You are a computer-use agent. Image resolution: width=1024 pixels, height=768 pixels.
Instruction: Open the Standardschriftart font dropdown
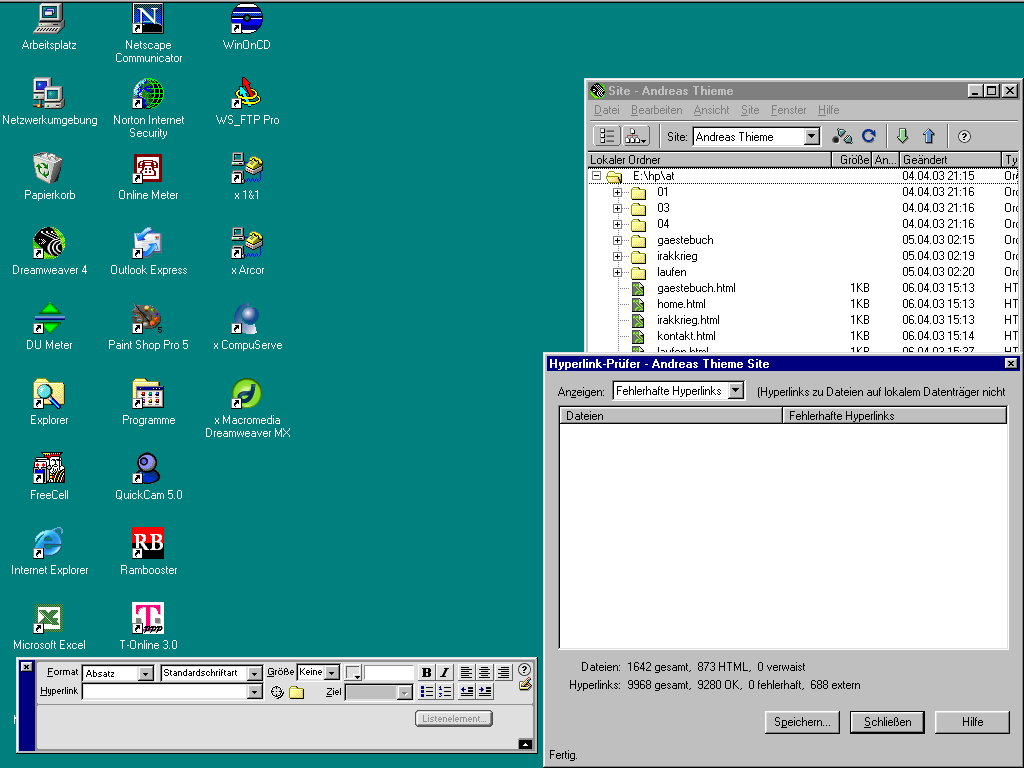(255, 673)
